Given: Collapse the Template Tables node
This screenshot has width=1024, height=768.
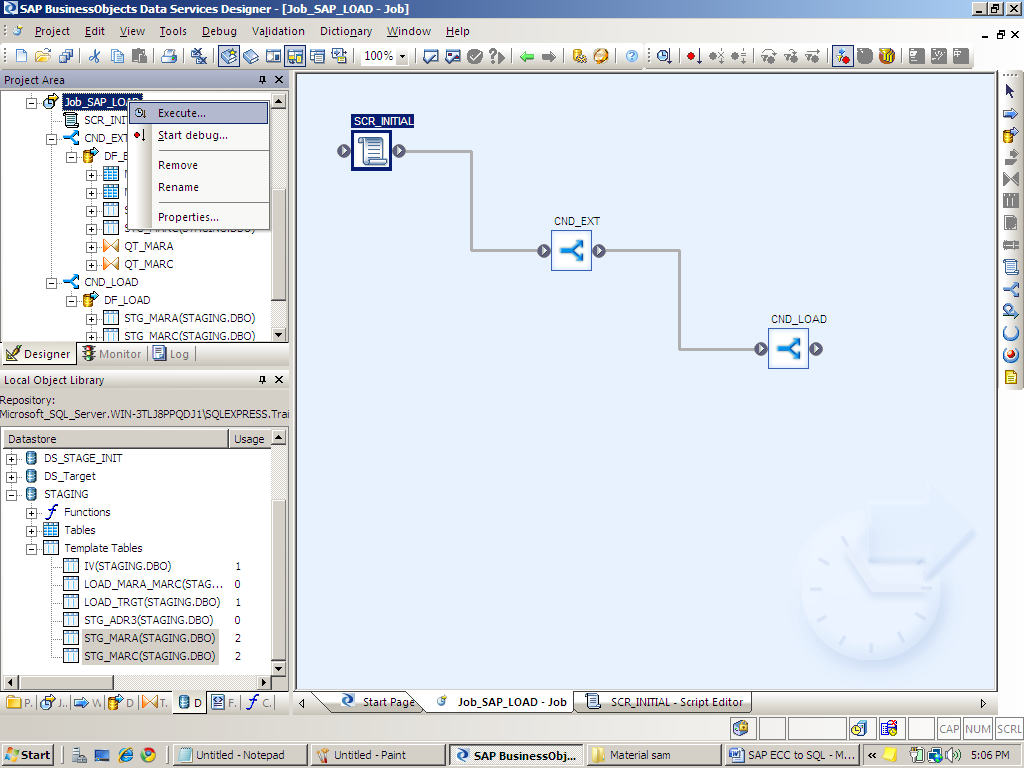Looking at the screenshot, I should pyautogui.click(x=31, y=549).
